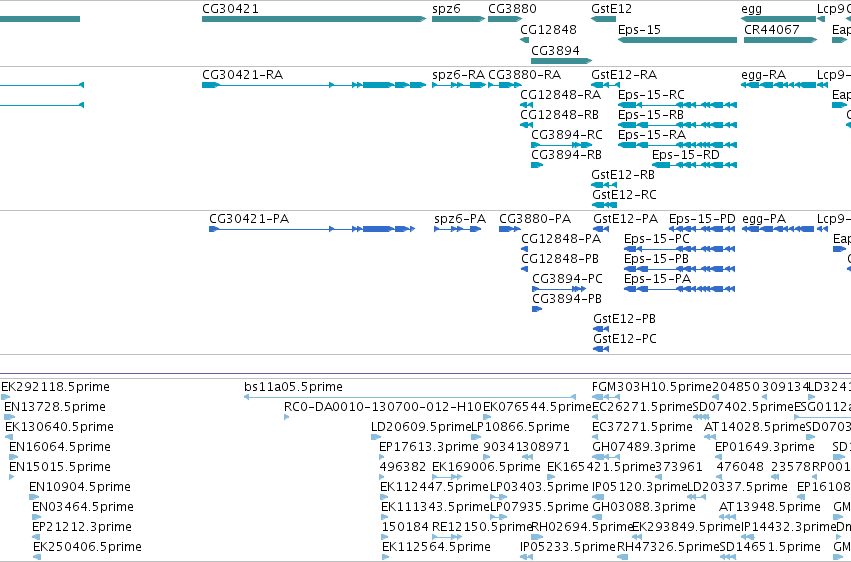Screen dimensions: 851x562
Task: Select the Eps-15-PD protein feature
Action: pyautogui.click(x=702, y=229)
